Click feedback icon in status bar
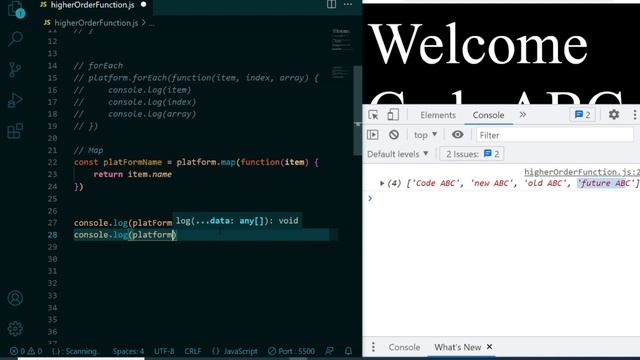Screen dimensions: 640x360 tap(329, 351)
